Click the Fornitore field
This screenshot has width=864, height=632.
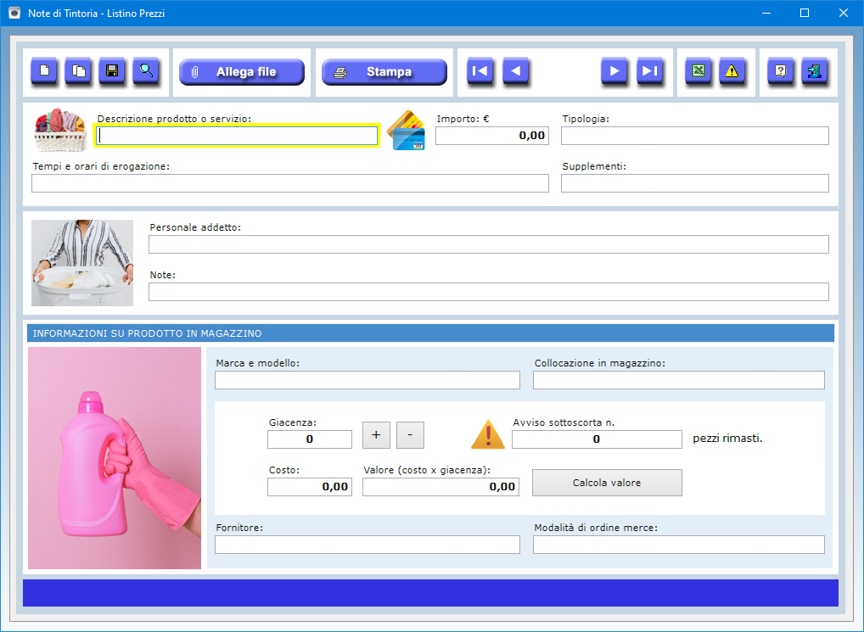(367, 544)
